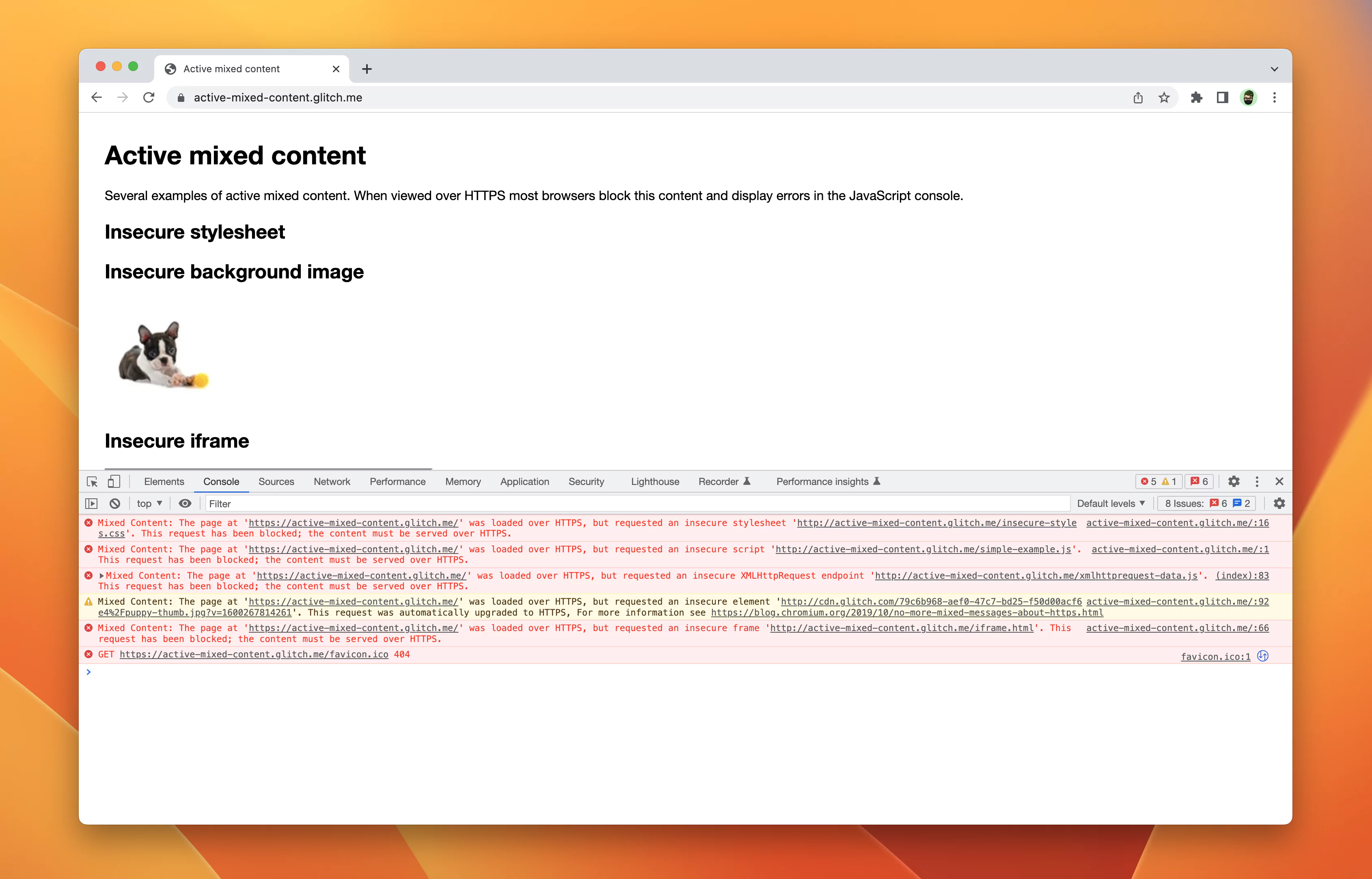Switch to the Memory tab
1372x879 pixels.
pos(462,482)
